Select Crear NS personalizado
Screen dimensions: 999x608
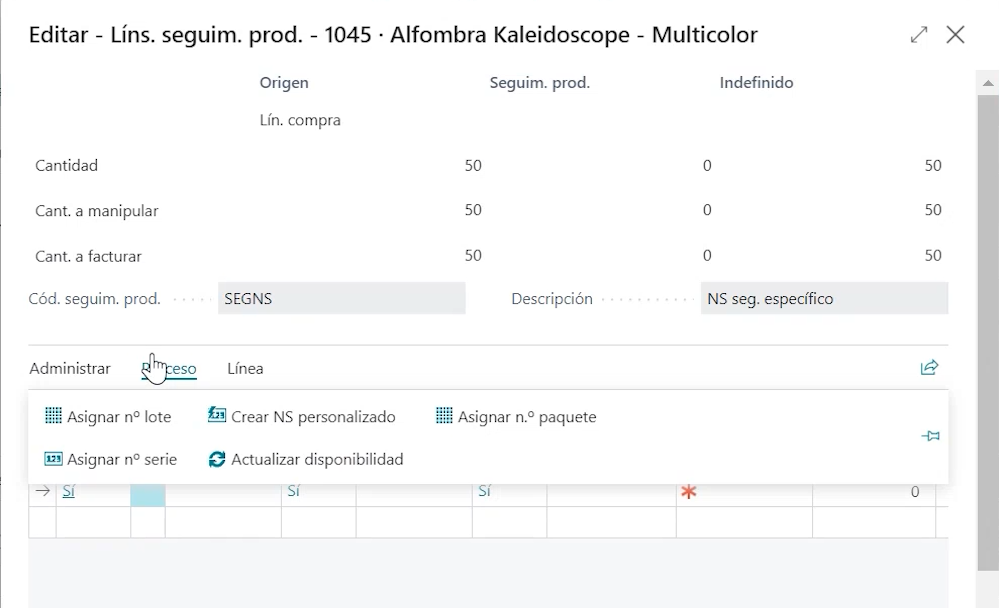302,417
